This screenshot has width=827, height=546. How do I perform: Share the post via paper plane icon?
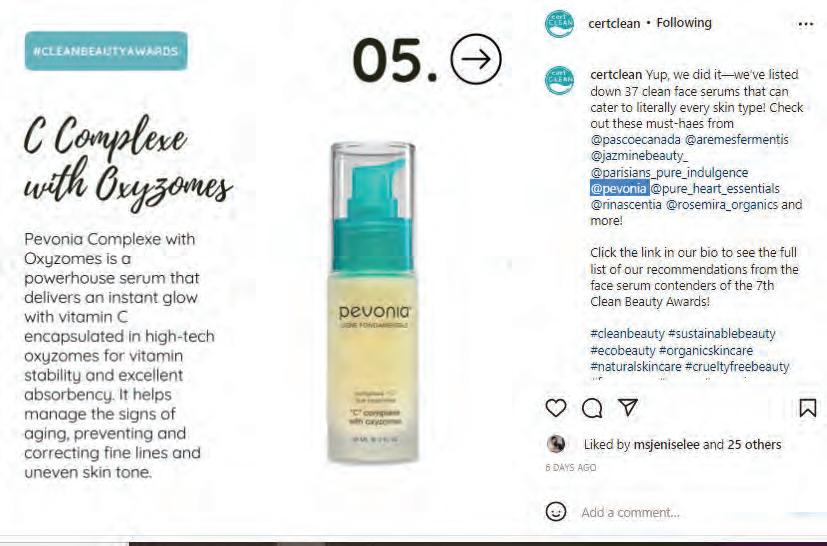click(628, 407)
